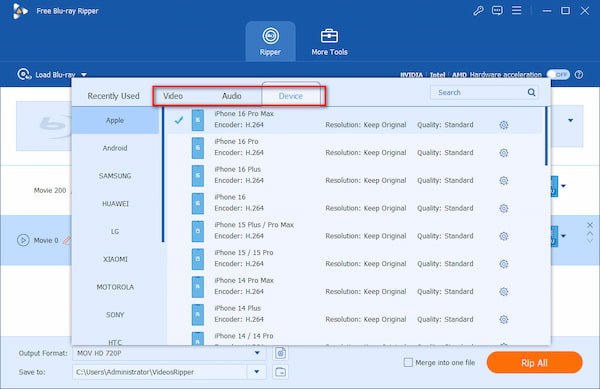Viewport: 600px width, 389px height.
Task: Move Movie 0 up in list
Action: pyautogui.click(x=590, y=233)
